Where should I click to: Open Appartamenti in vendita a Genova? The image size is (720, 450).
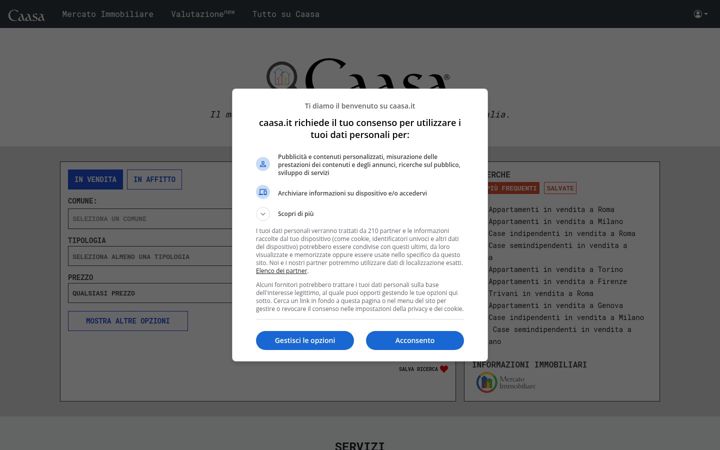click(x=556, y=305)
